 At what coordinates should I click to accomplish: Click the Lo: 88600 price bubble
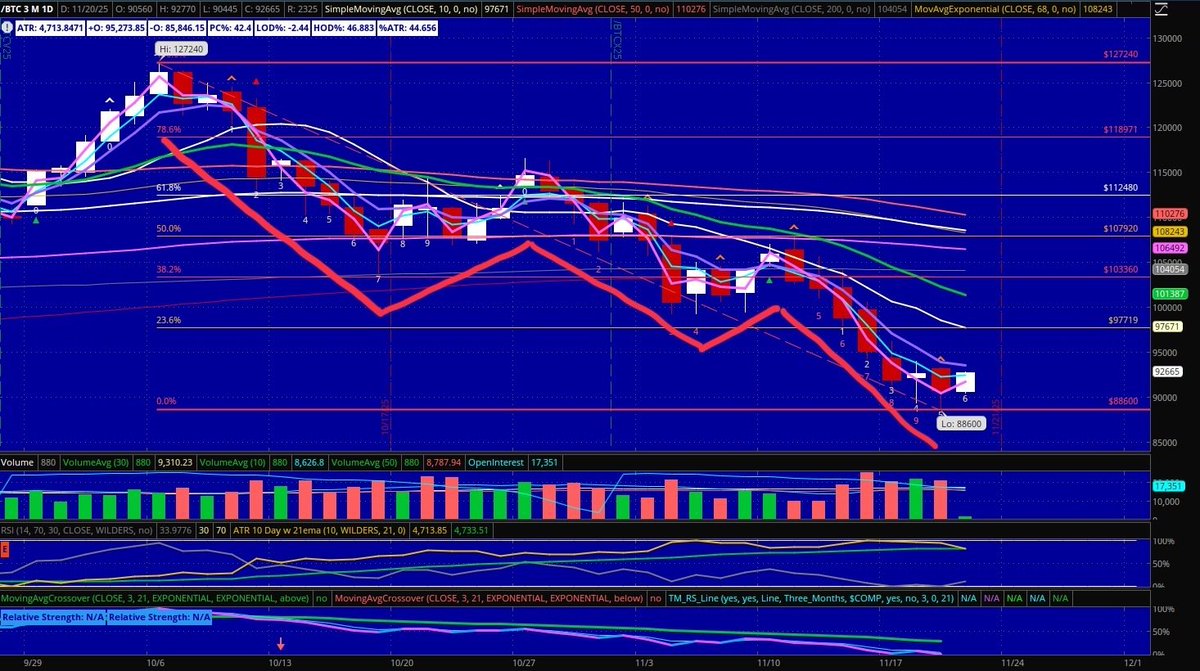[960, 423]
